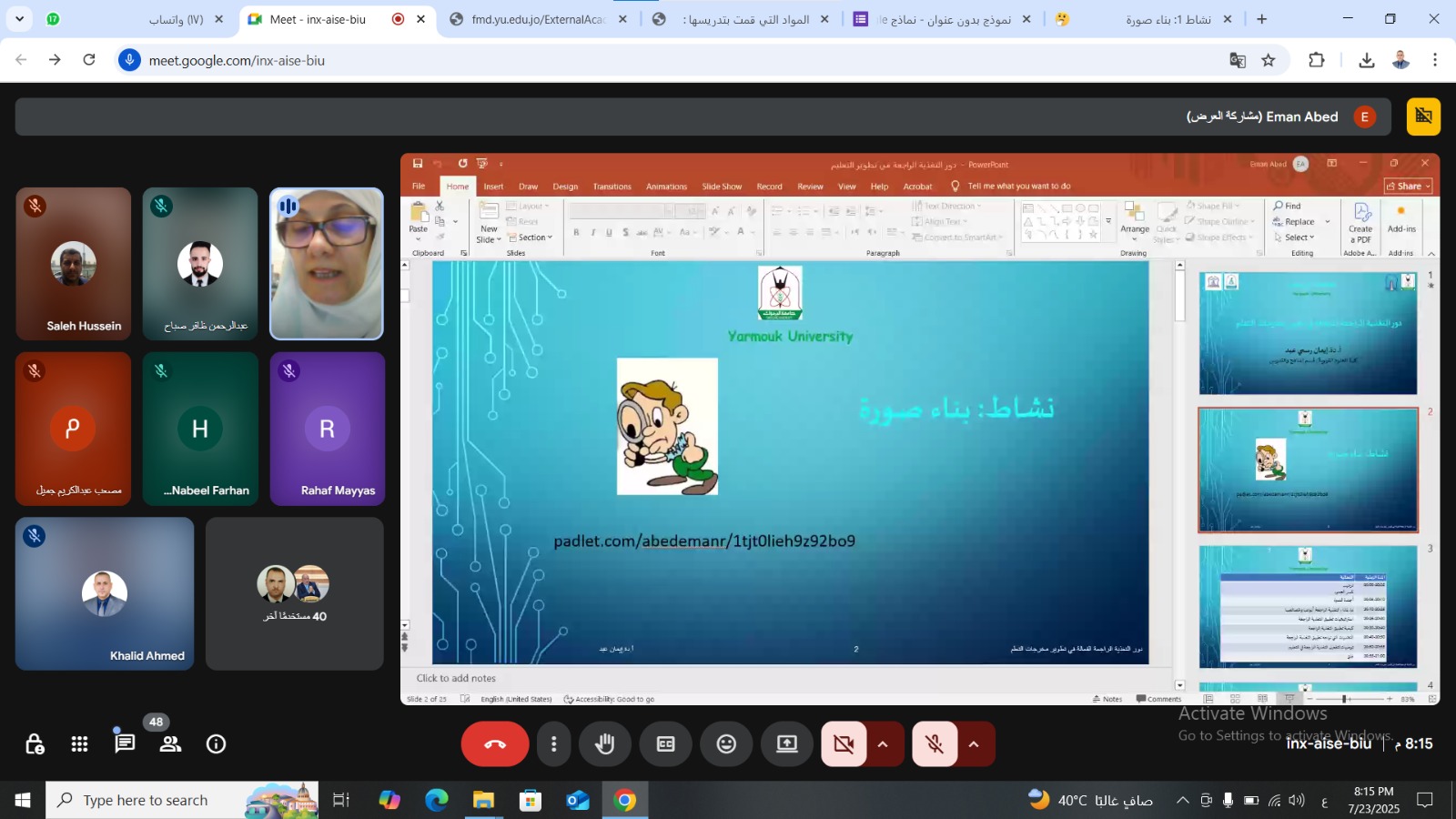Open the tab search dropdown arrow

pyautogui.click(x=19, y=18)
